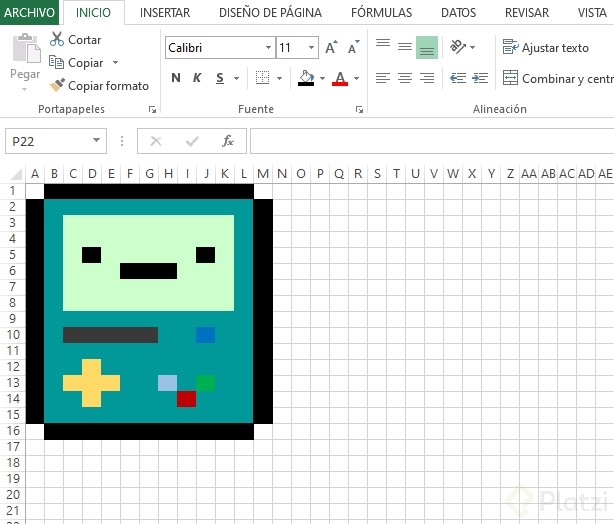This screenshot has width=614, height=524.
Task: Apply fill color paint bucket
Action: point(306,78)
